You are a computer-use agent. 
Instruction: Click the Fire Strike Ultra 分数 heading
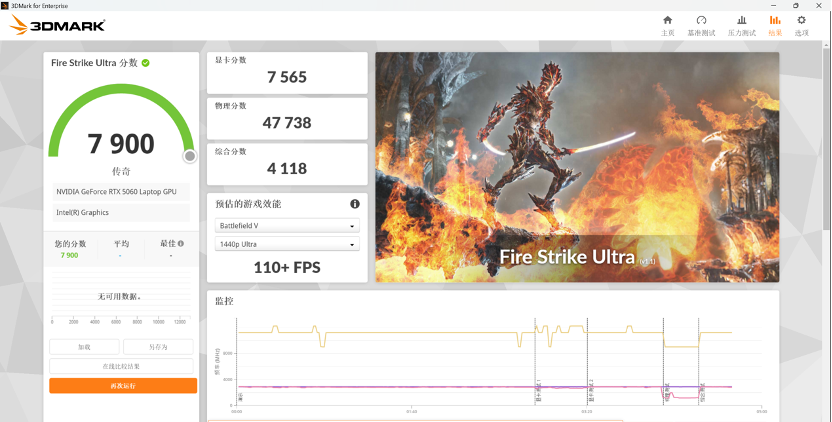94,63
